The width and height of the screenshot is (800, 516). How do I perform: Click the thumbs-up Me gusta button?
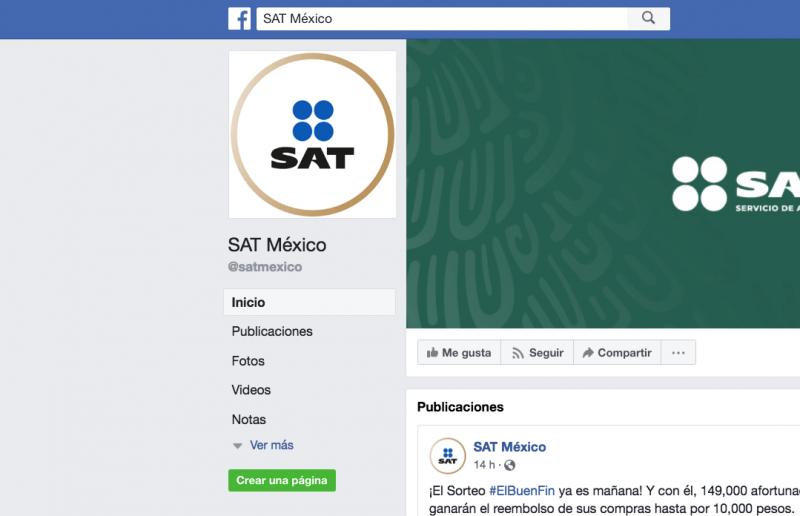[x=459, y=353]
